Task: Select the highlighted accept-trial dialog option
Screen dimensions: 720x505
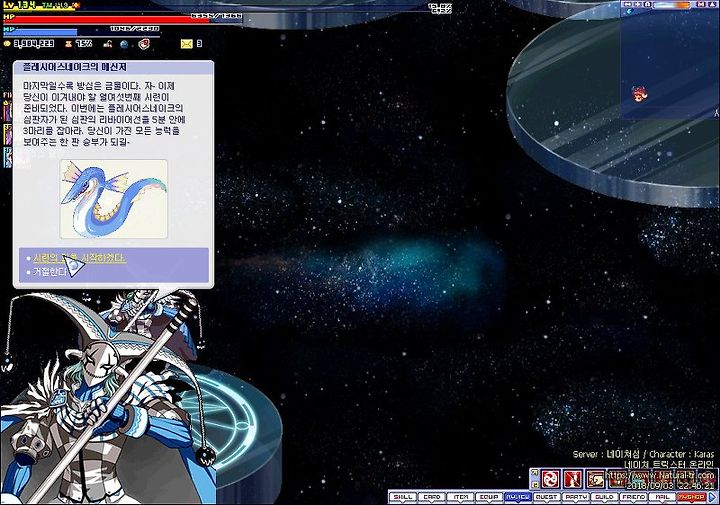Action: coord(79,258)
